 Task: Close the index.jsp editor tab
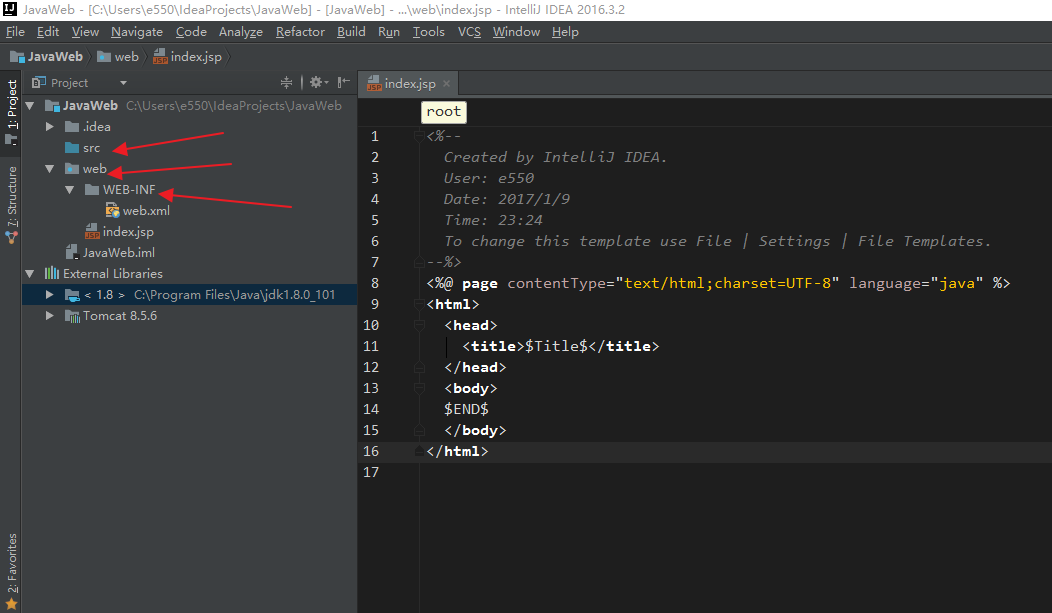446,84
